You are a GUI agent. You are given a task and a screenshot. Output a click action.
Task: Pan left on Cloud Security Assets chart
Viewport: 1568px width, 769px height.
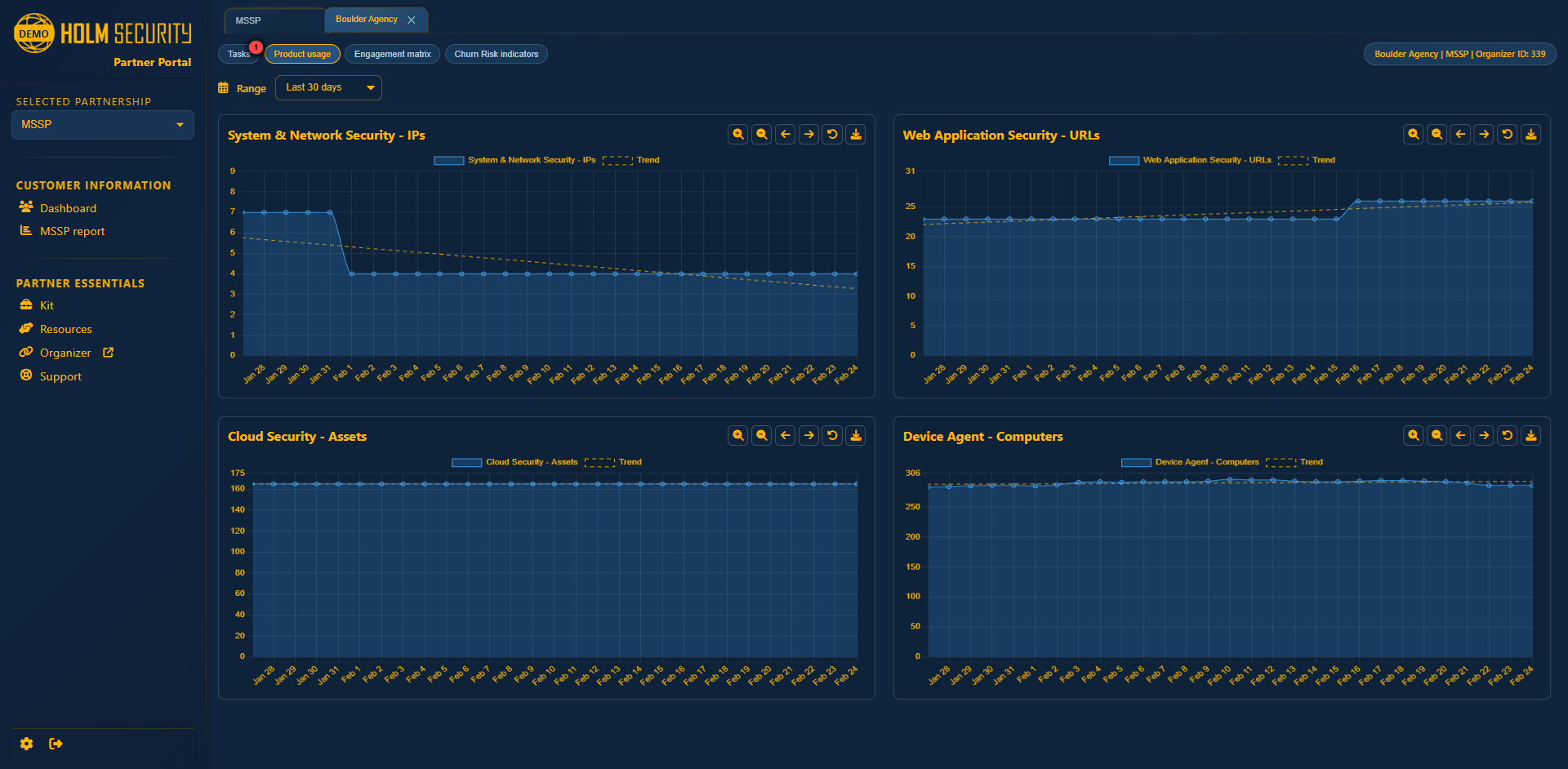(x=786, y=436)
